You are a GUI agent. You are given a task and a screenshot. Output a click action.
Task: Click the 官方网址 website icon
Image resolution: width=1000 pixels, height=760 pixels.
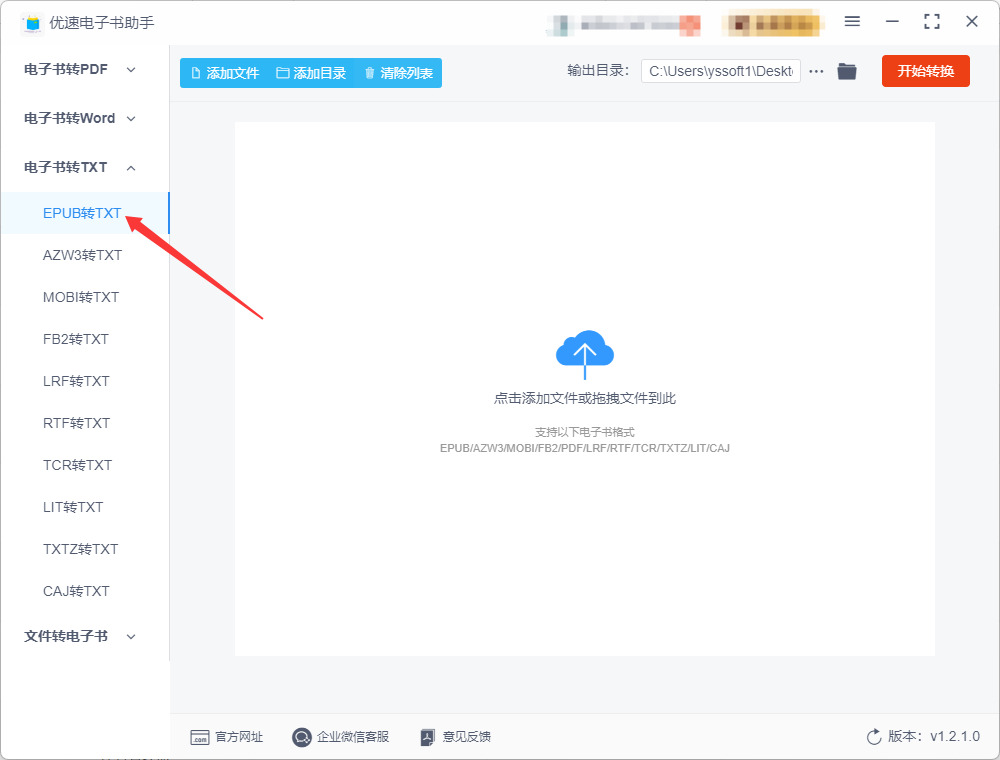coord(200,737)
